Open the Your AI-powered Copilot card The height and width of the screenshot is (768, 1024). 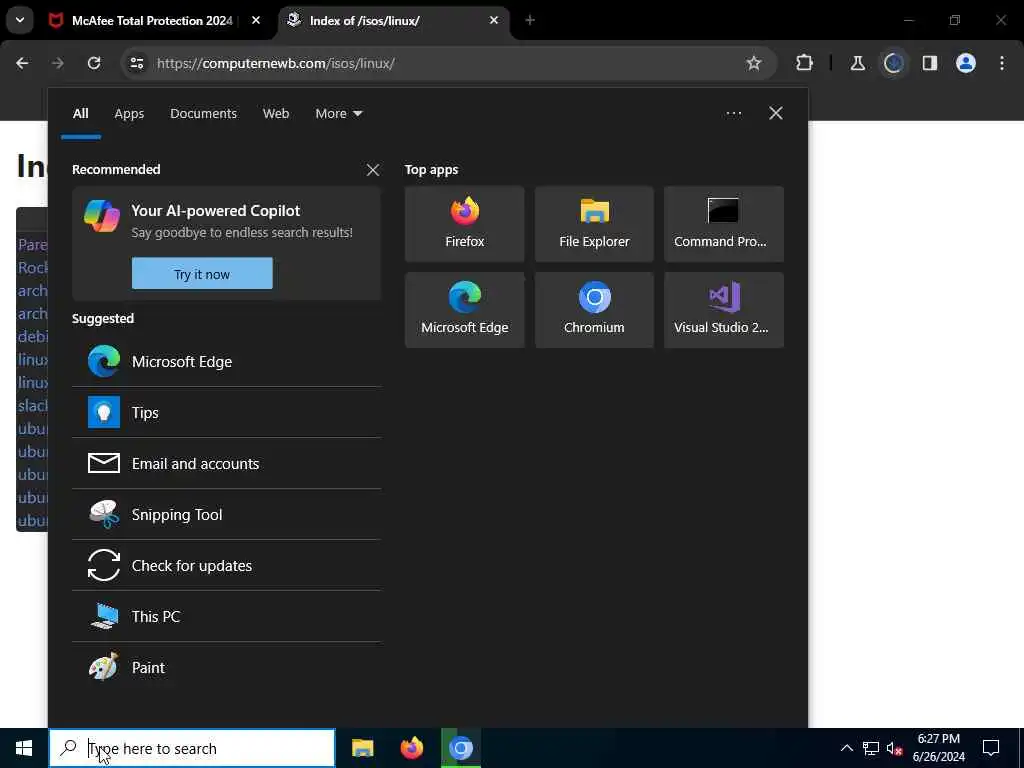click(x=226, y=244)
